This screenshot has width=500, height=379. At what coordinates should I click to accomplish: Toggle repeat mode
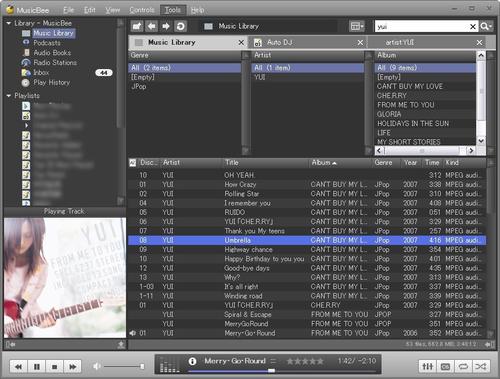coord(463,367)
